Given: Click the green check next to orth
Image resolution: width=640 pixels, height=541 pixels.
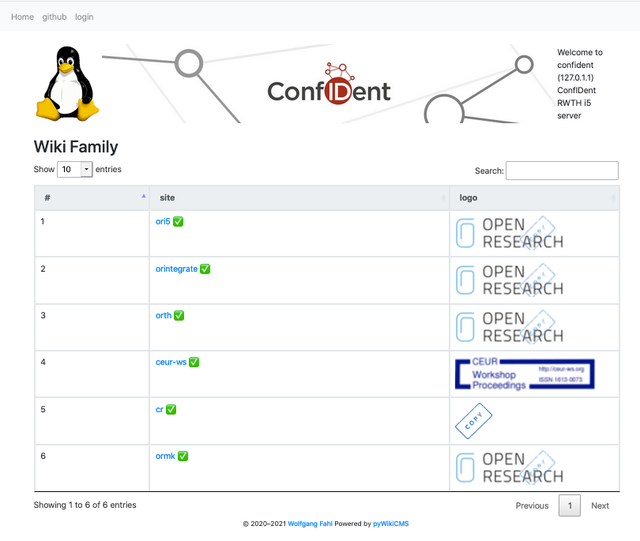Looking at the screenshot, I should point(179,315).
